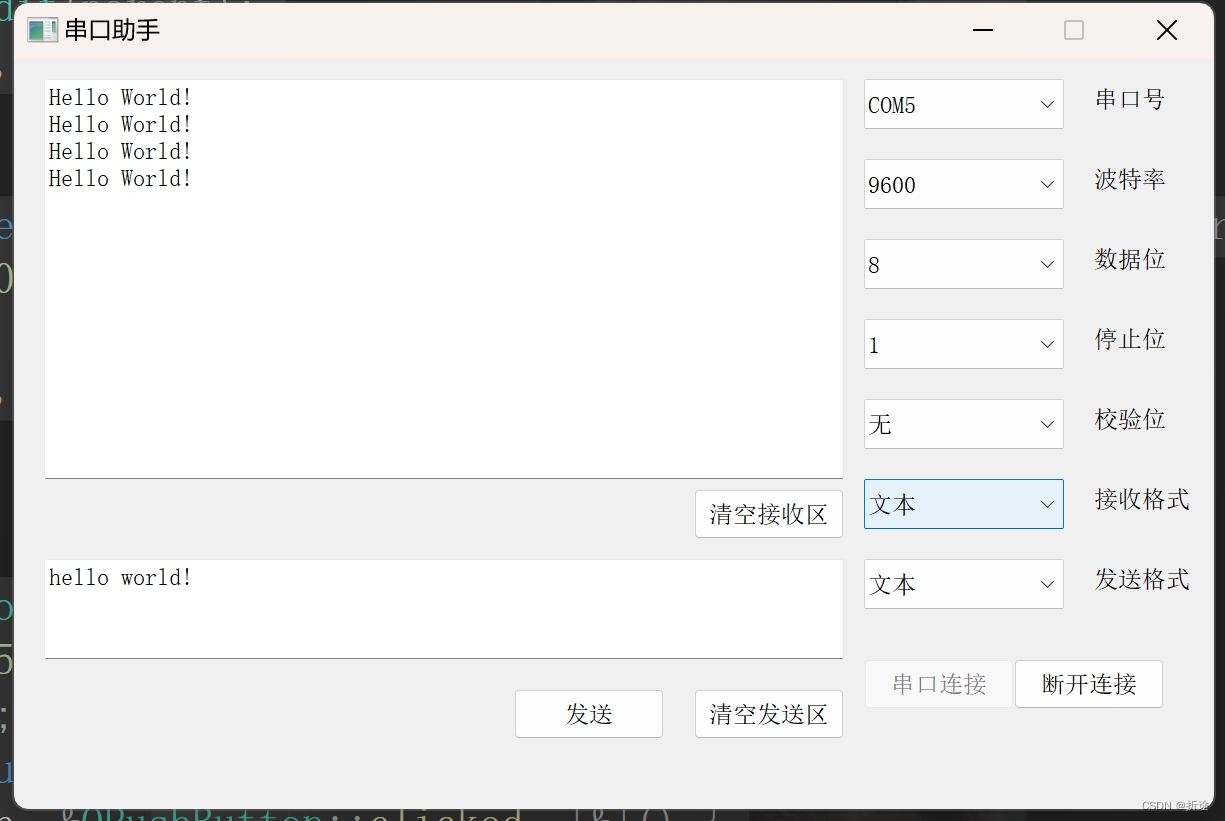Open the data bits dropdown showing 8
Image resolution: width=1225 pixels, height=821 pixels.
[x=962, y=264]
